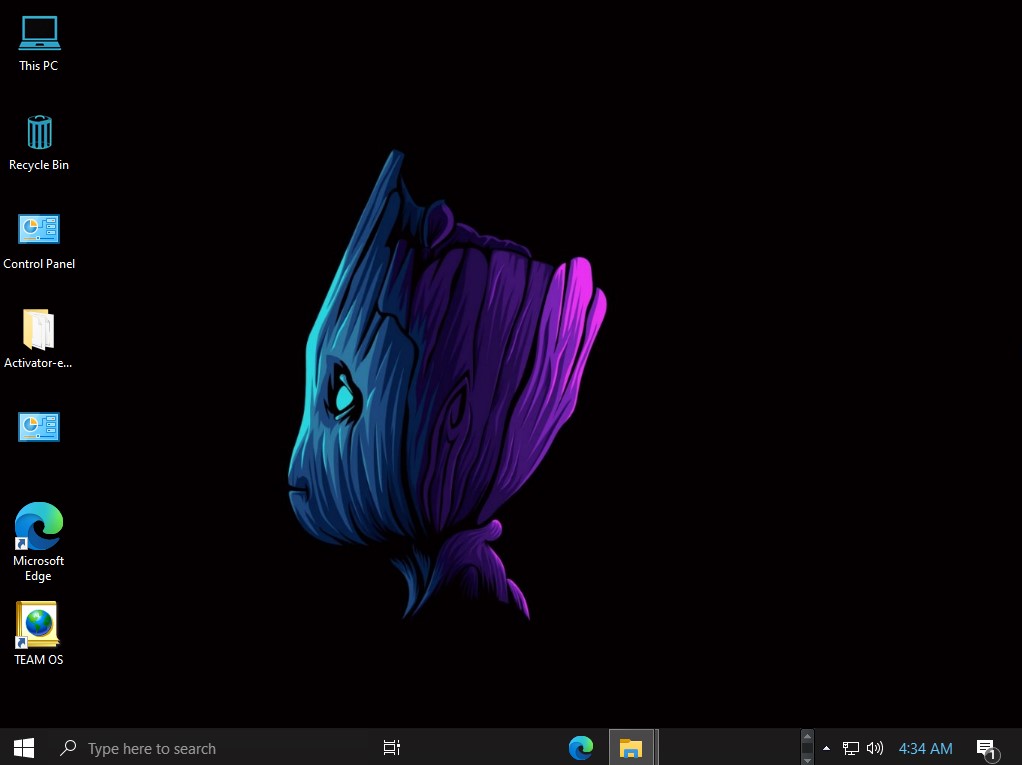This screenshot has width=1022, height=765.
Task: Click the Type here to search box
Action: pos(152,748)
